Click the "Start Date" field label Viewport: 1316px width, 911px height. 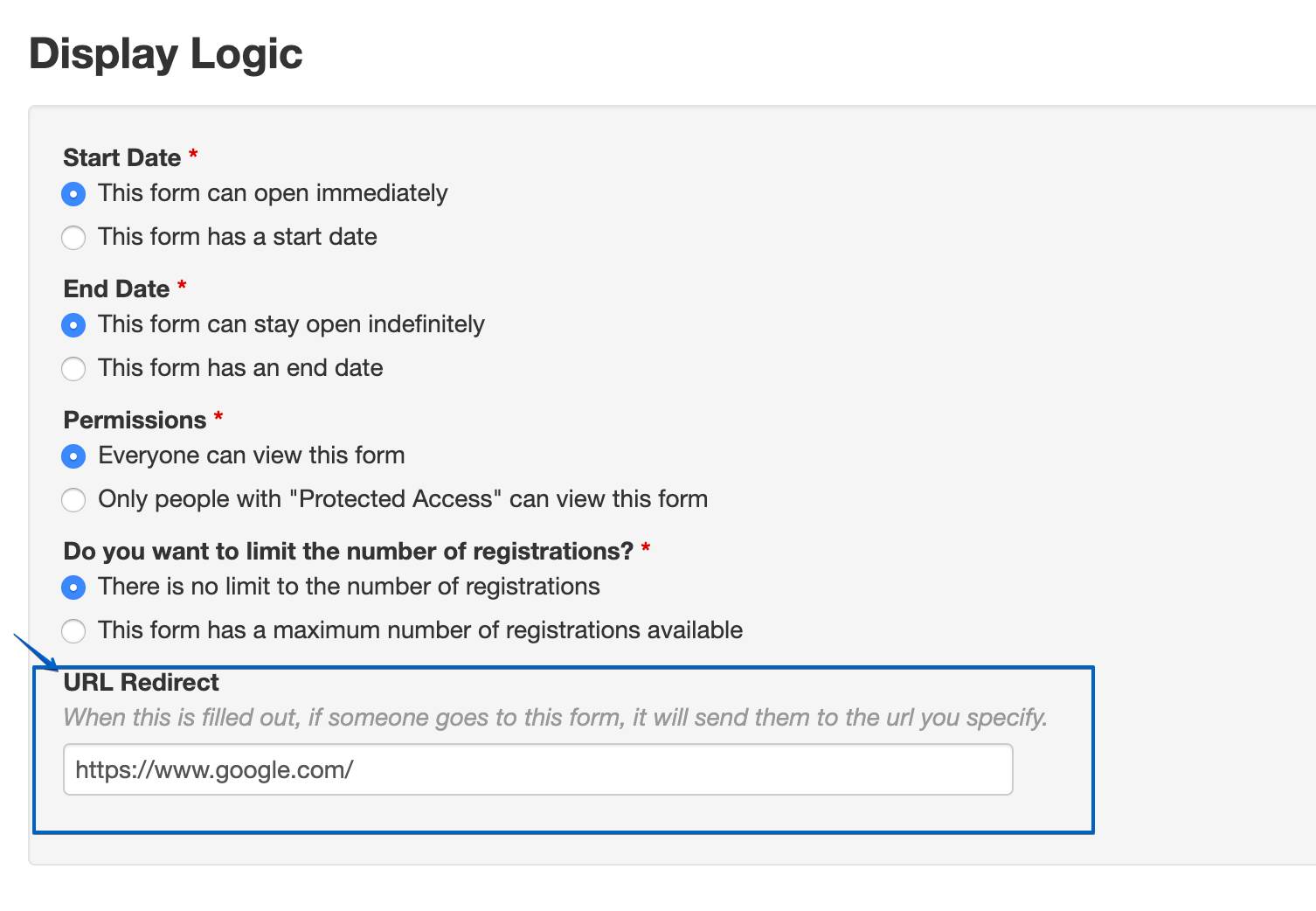point(122,157)
